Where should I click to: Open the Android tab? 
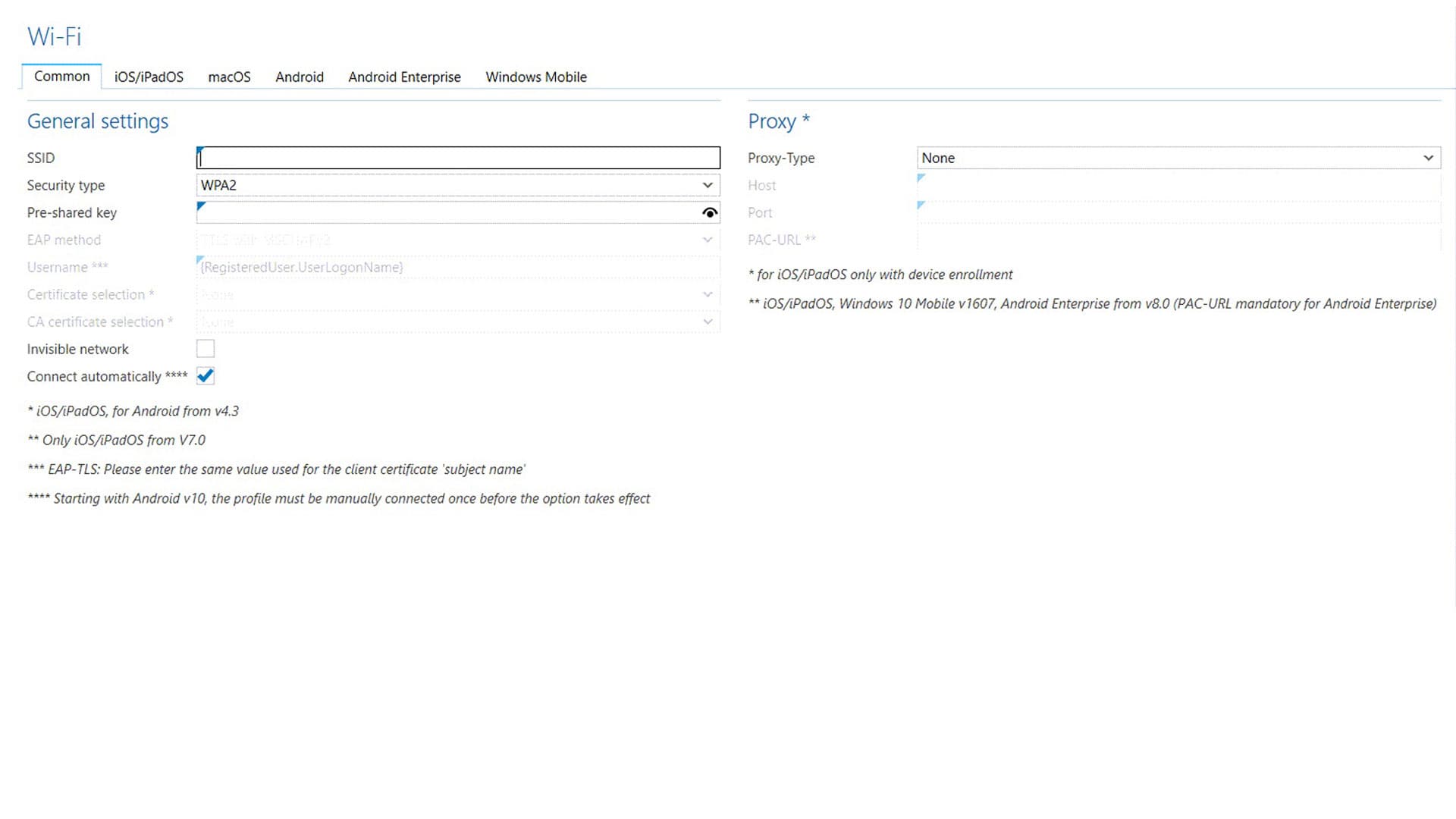(300, 77)
